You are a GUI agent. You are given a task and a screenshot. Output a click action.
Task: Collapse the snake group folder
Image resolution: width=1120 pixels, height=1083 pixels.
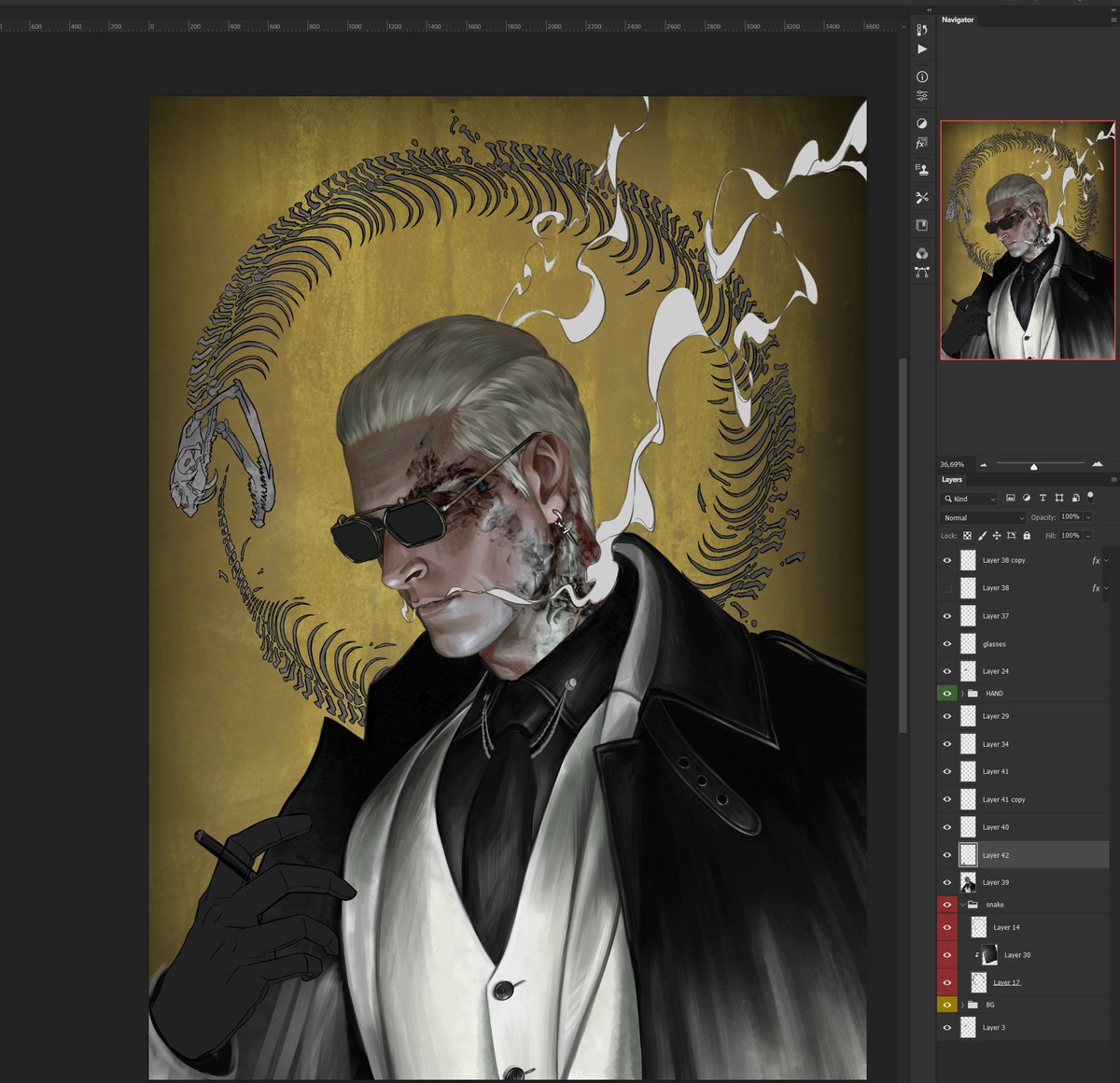point(962,905)
